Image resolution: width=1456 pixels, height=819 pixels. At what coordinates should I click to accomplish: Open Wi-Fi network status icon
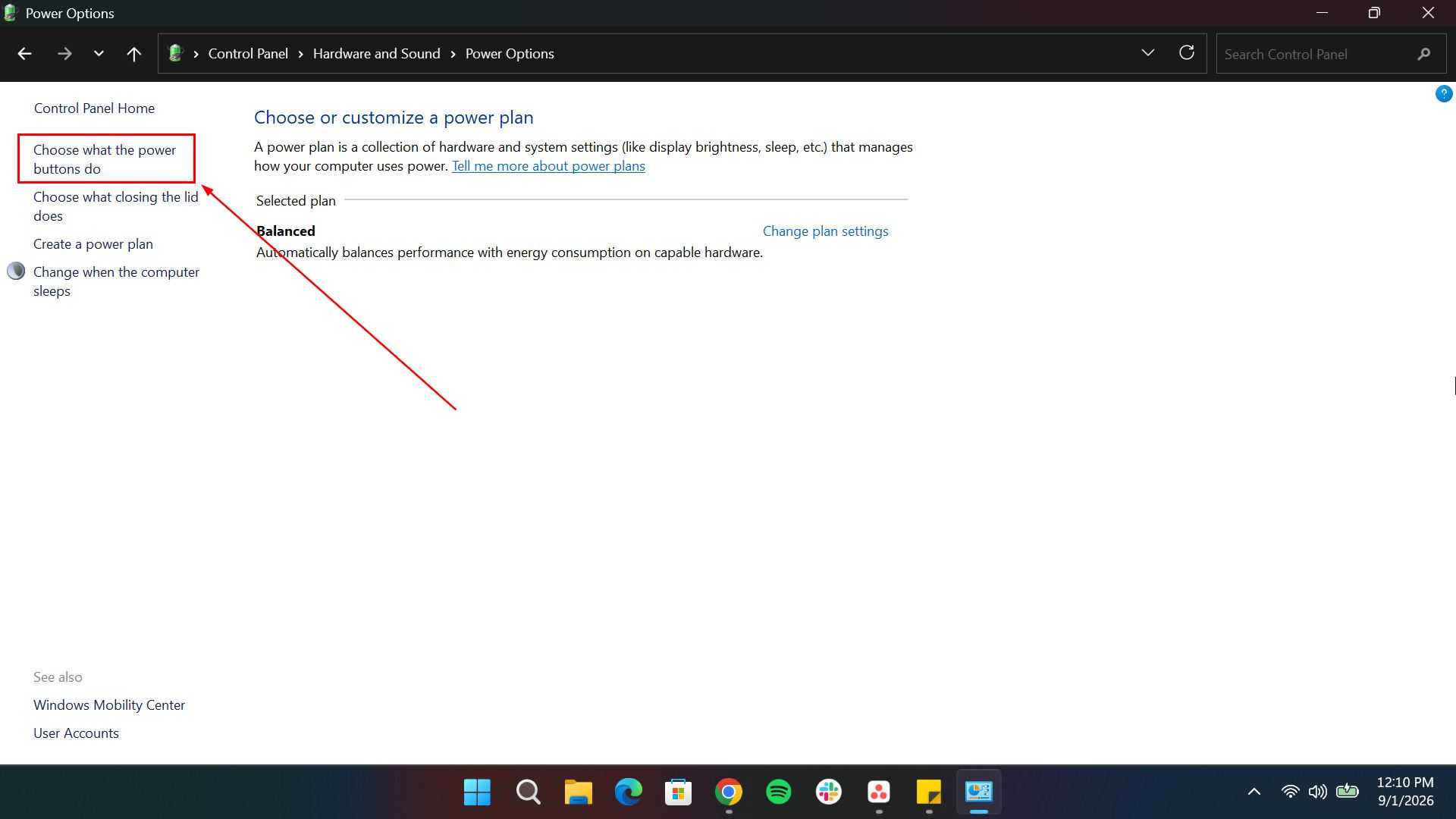coord(1290,792)
